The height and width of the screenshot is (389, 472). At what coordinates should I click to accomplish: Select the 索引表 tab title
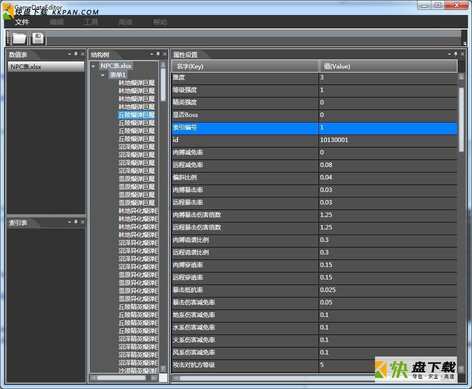(18, 223)
